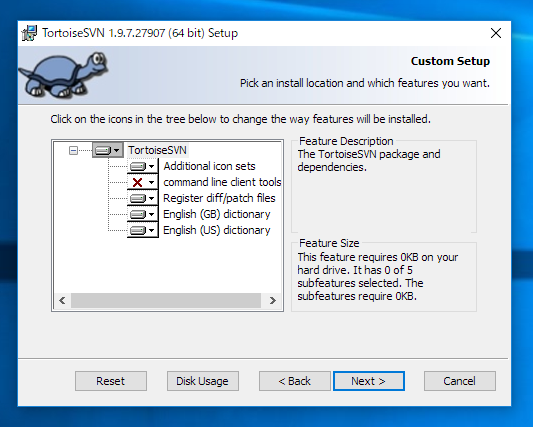
Task: Cancel the TortoiseSVN setup
Action: coord(460,381)
